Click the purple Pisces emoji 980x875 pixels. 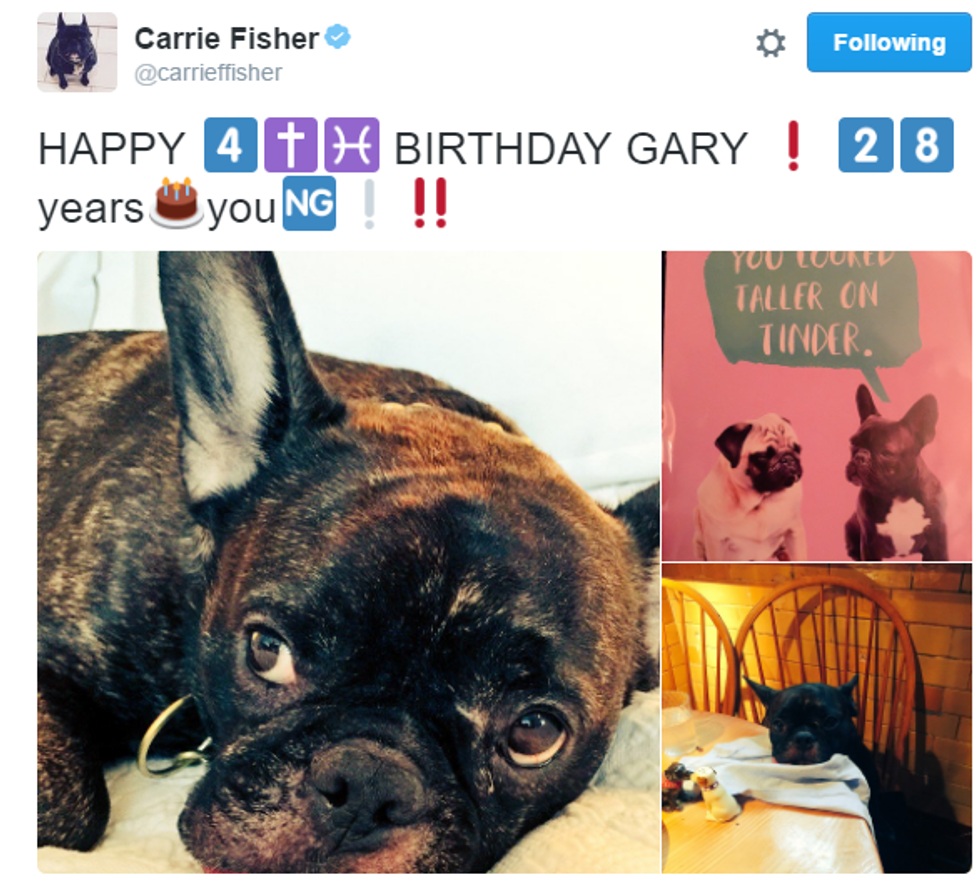point(352,145)
